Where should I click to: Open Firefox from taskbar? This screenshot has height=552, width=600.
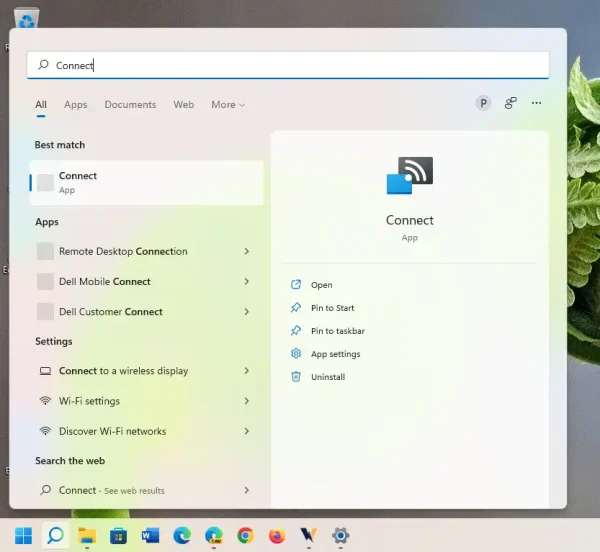(x=277, y=536)
